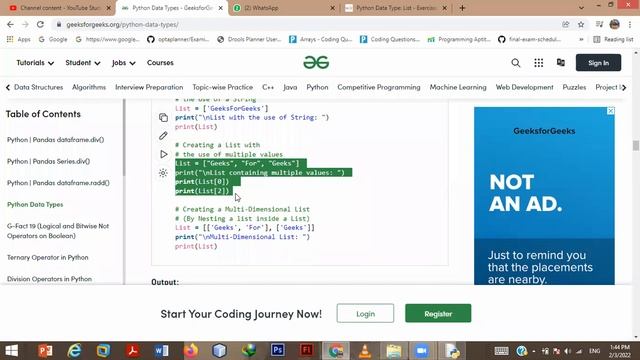Viewport: 640px width, 360px height.
Task: Expand the Jobs dropdown
Action: pyautogui.click(x=124, y=63)
